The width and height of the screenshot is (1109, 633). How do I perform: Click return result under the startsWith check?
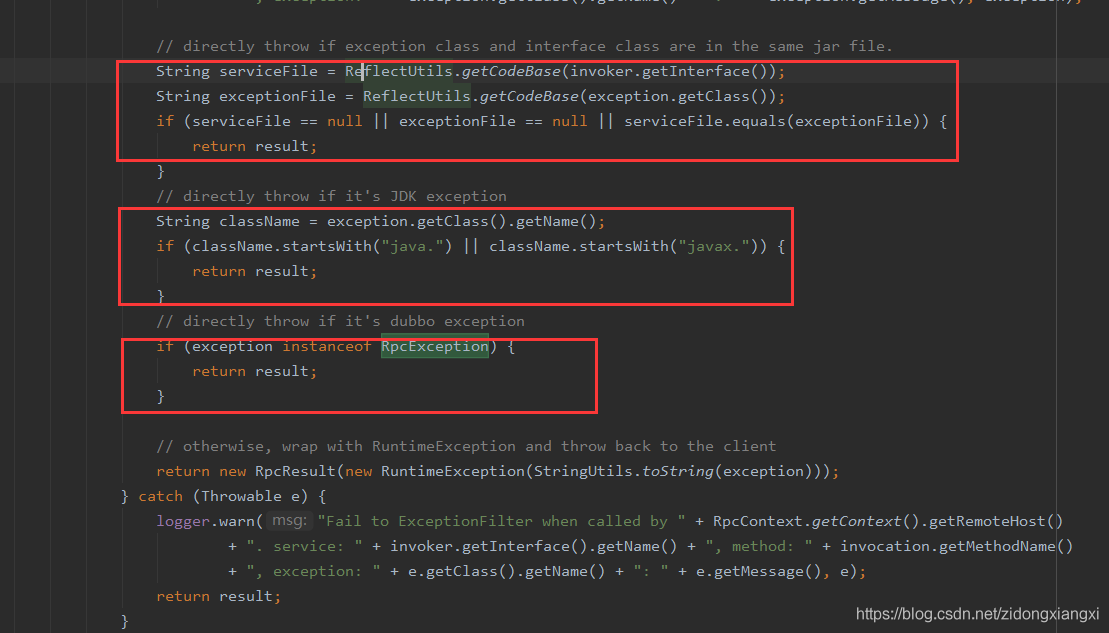click(x=255, y=272)
